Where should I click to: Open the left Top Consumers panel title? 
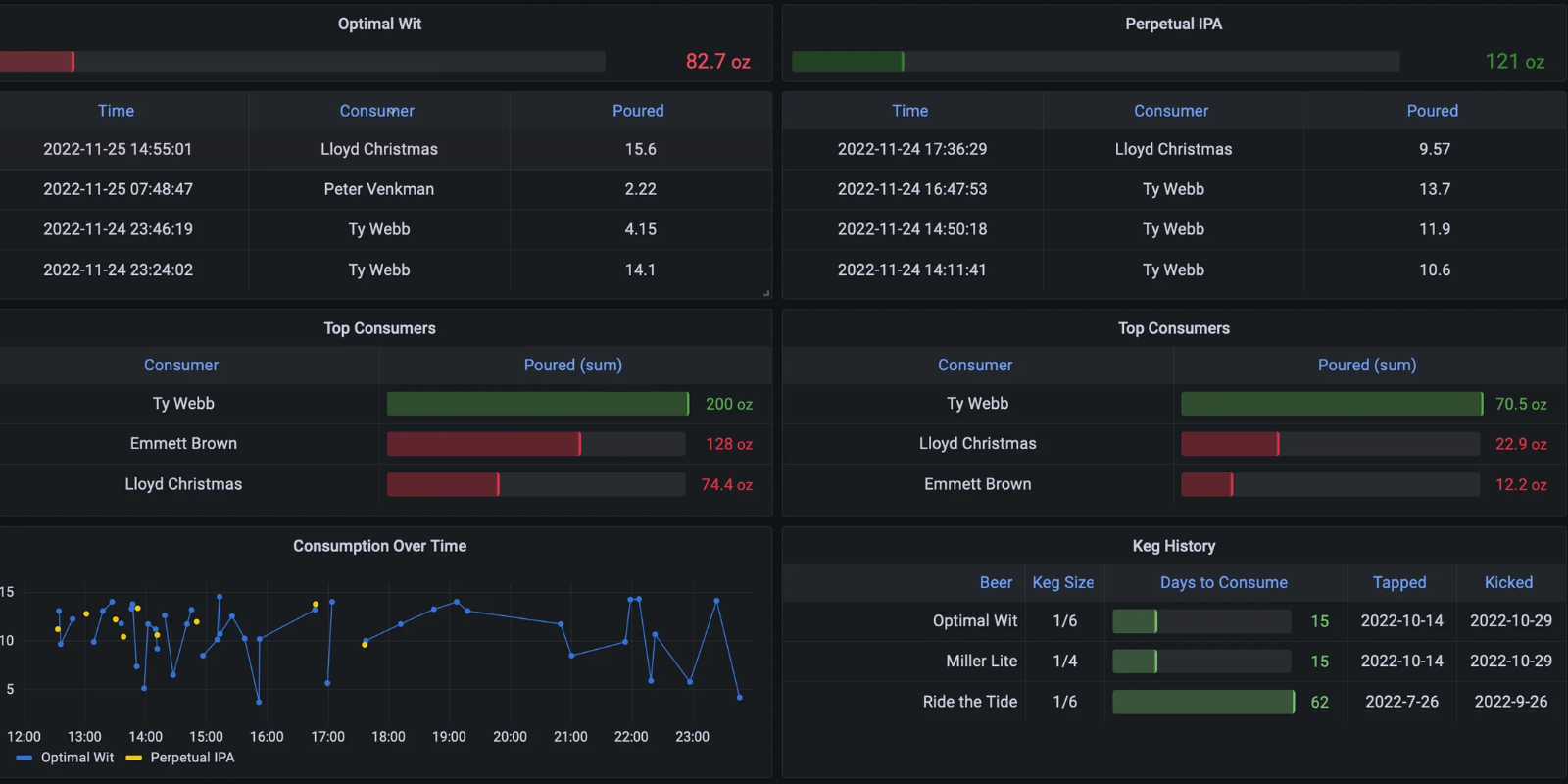pos(379,328)
